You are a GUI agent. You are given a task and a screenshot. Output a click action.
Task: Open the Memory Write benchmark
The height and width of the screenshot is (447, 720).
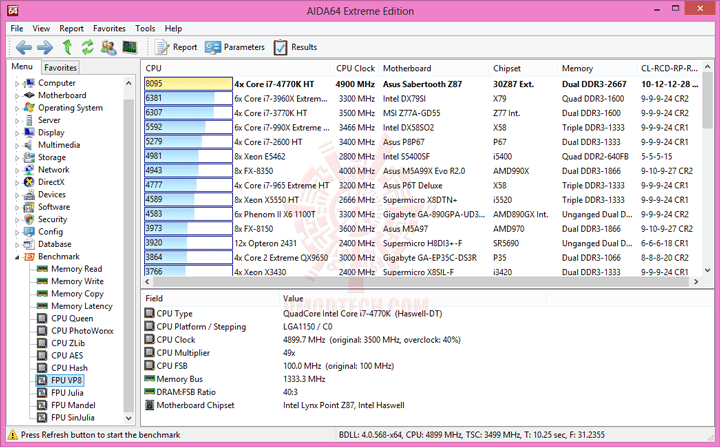pos(77,281)
